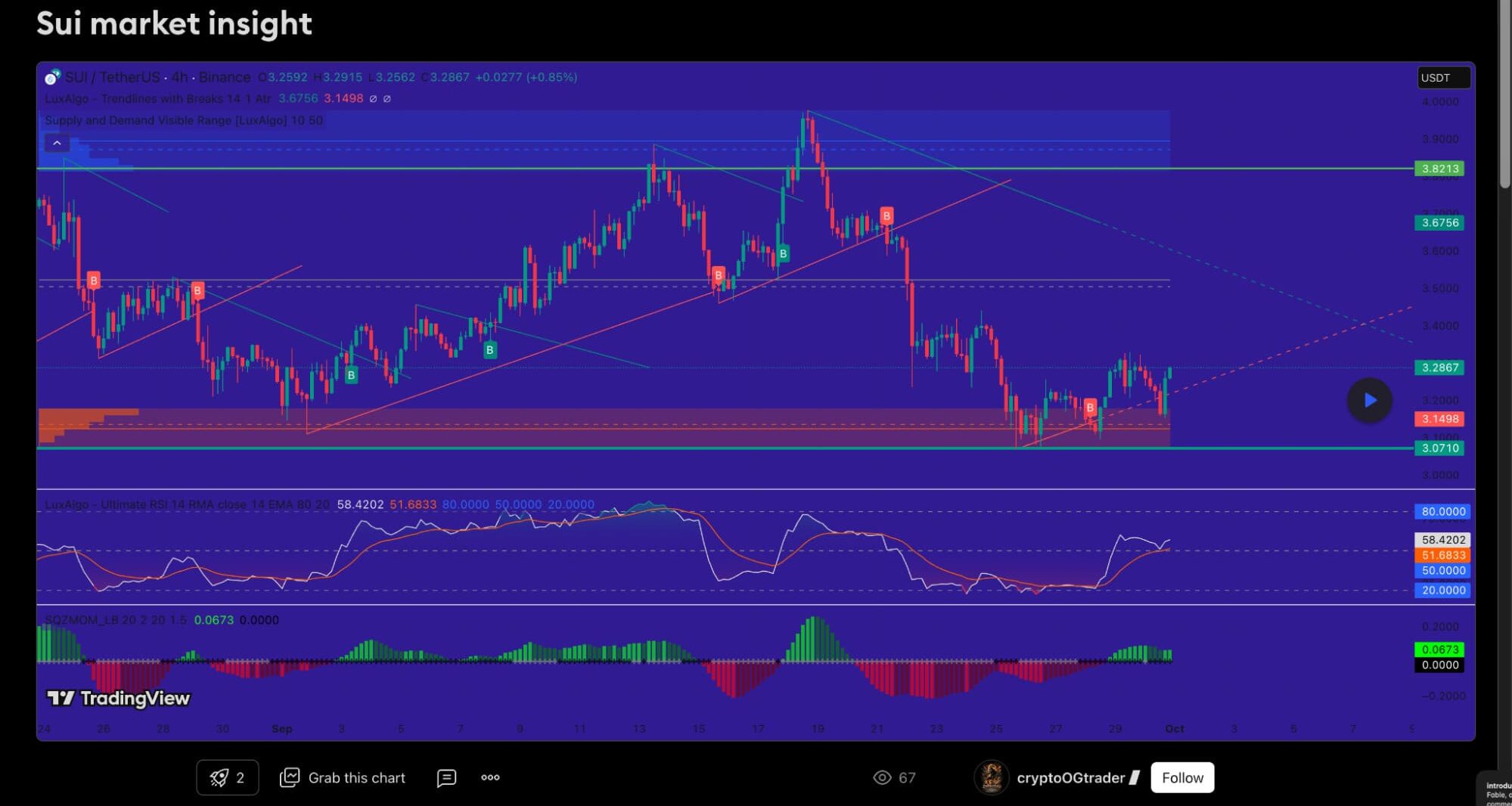Open the comments speech bubble icon

pyautogui.click(x=446, y=777)
